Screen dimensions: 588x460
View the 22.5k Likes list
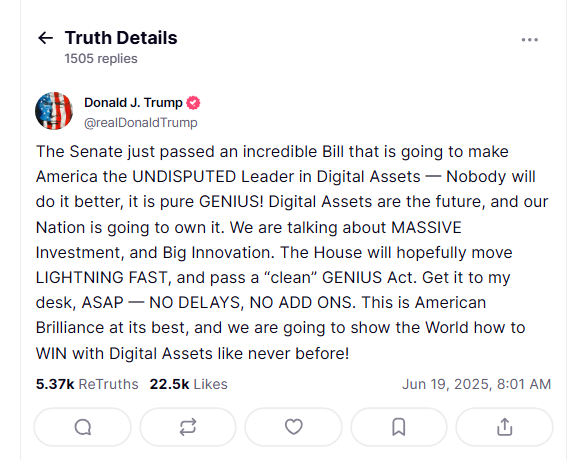click(189, 384)
